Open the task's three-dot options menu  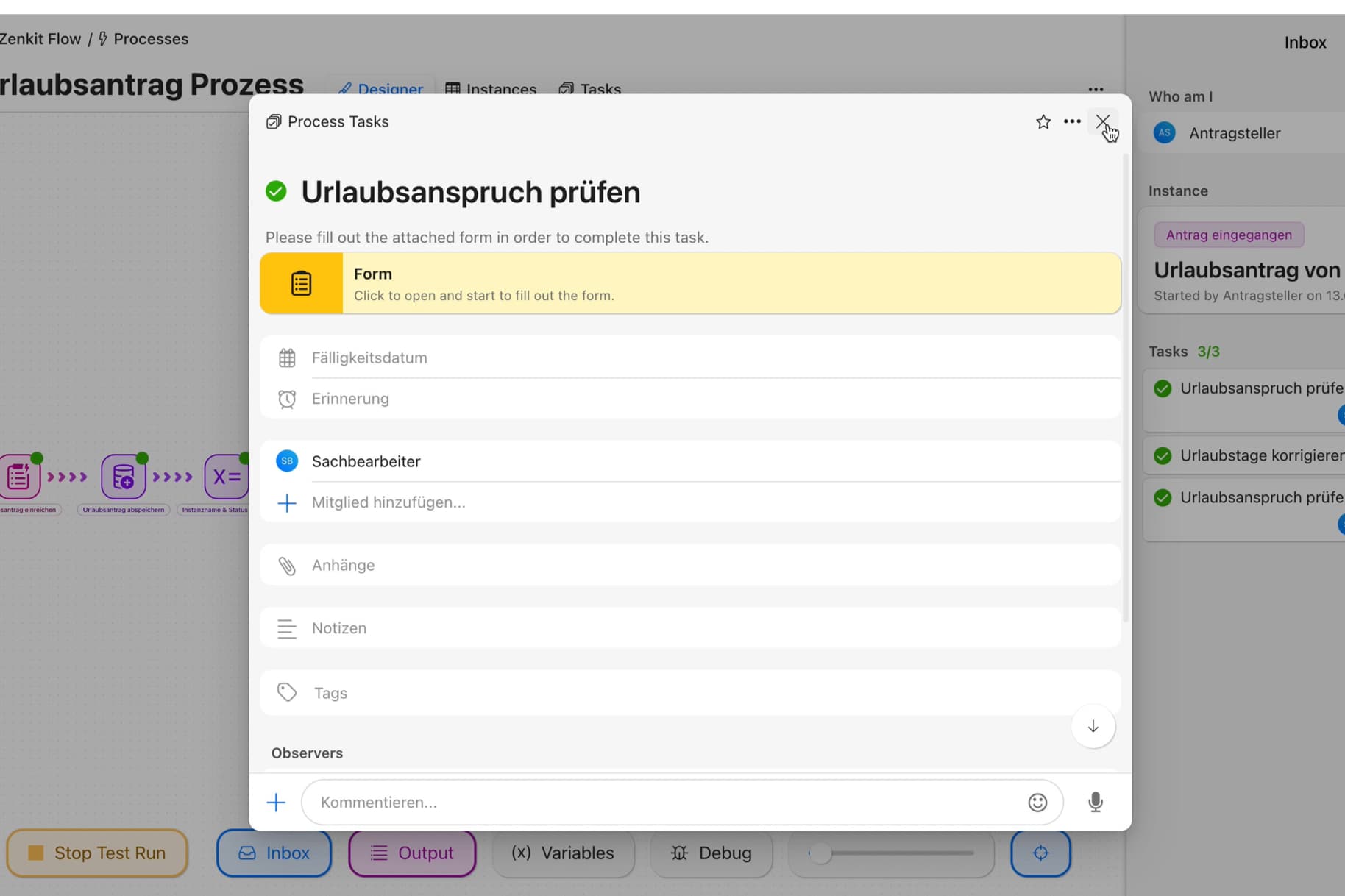[x=1072, y=122]
